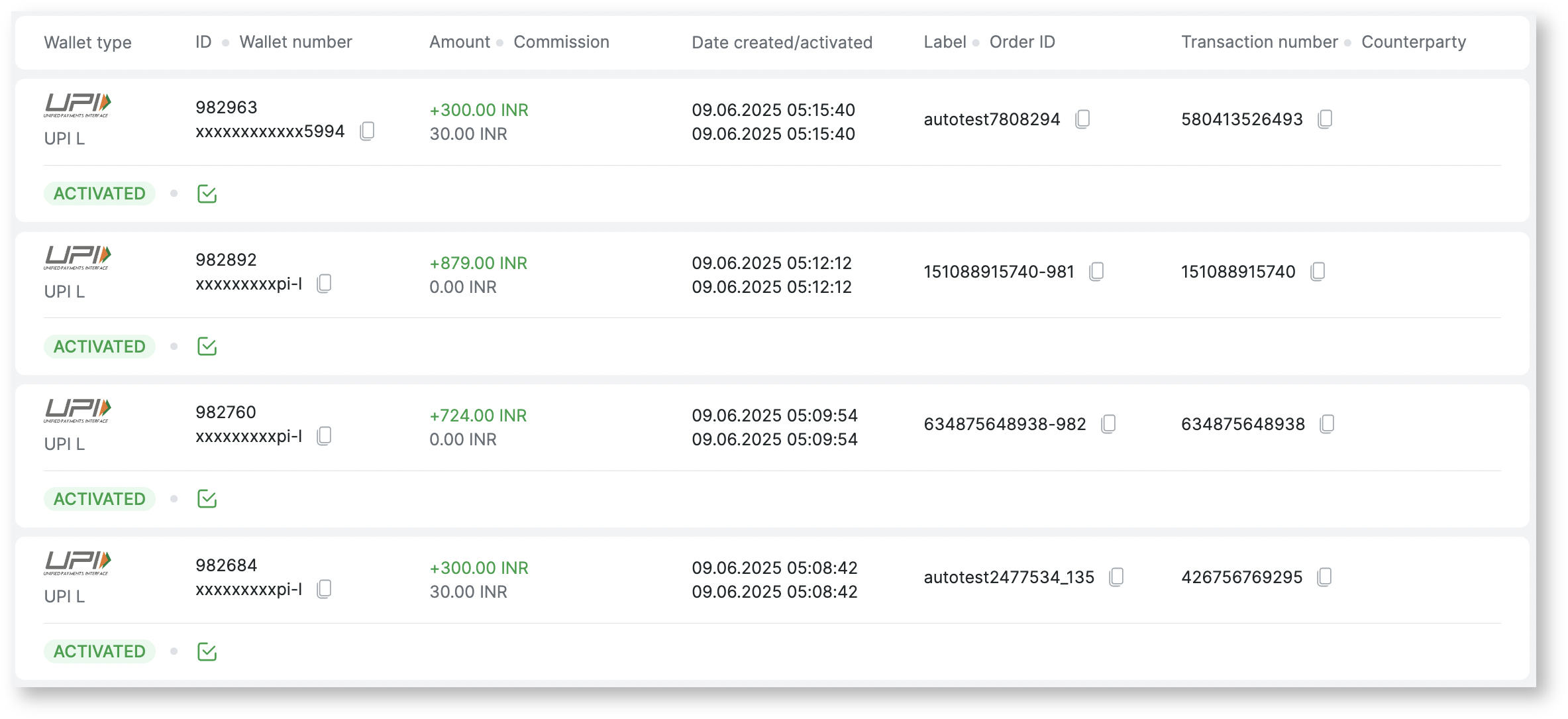Copy transaction number 151088915740
Viewport: 1568px width, 719px height.
1318,272
